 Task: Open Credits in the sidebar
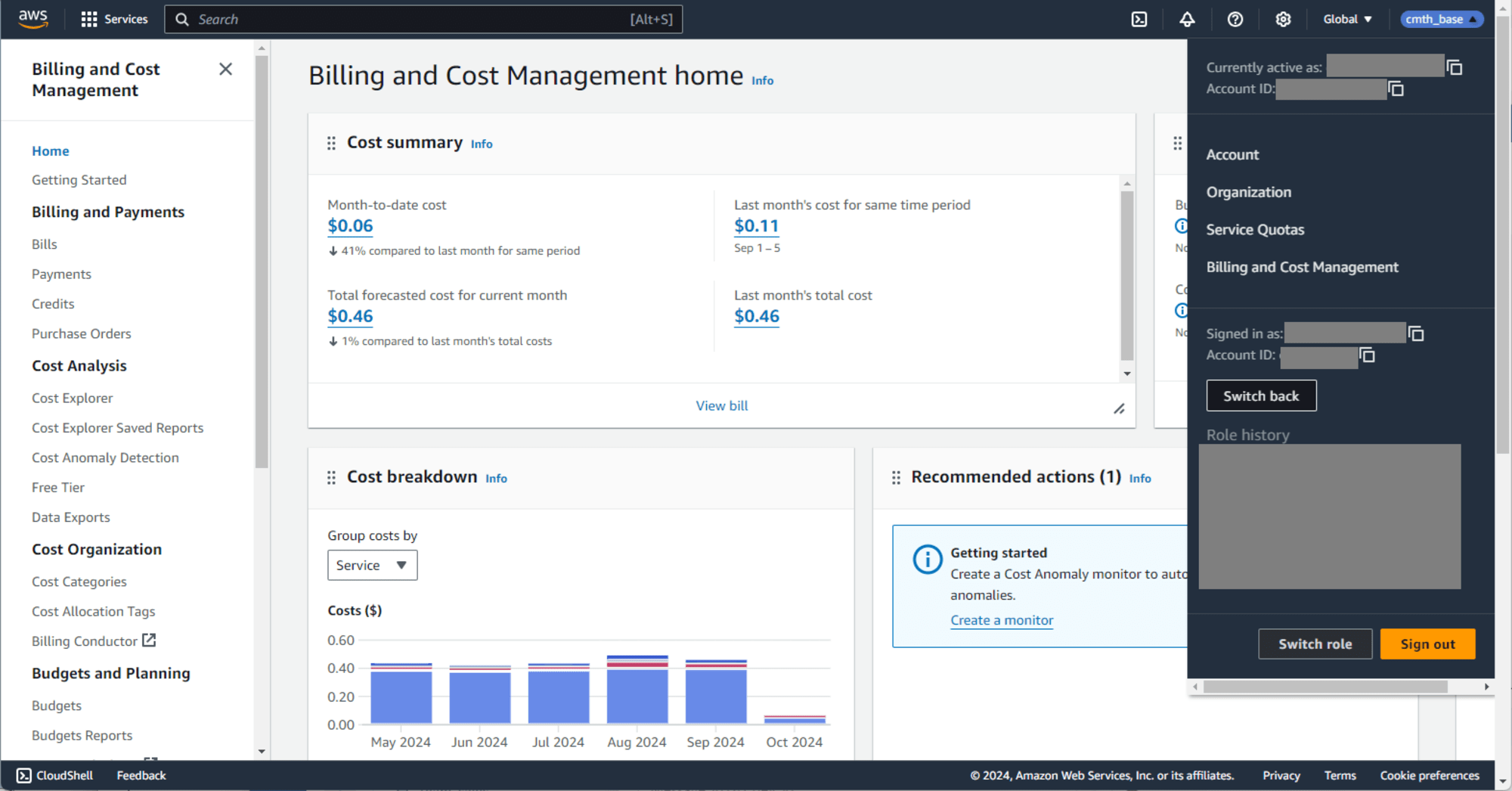point(53,303)
